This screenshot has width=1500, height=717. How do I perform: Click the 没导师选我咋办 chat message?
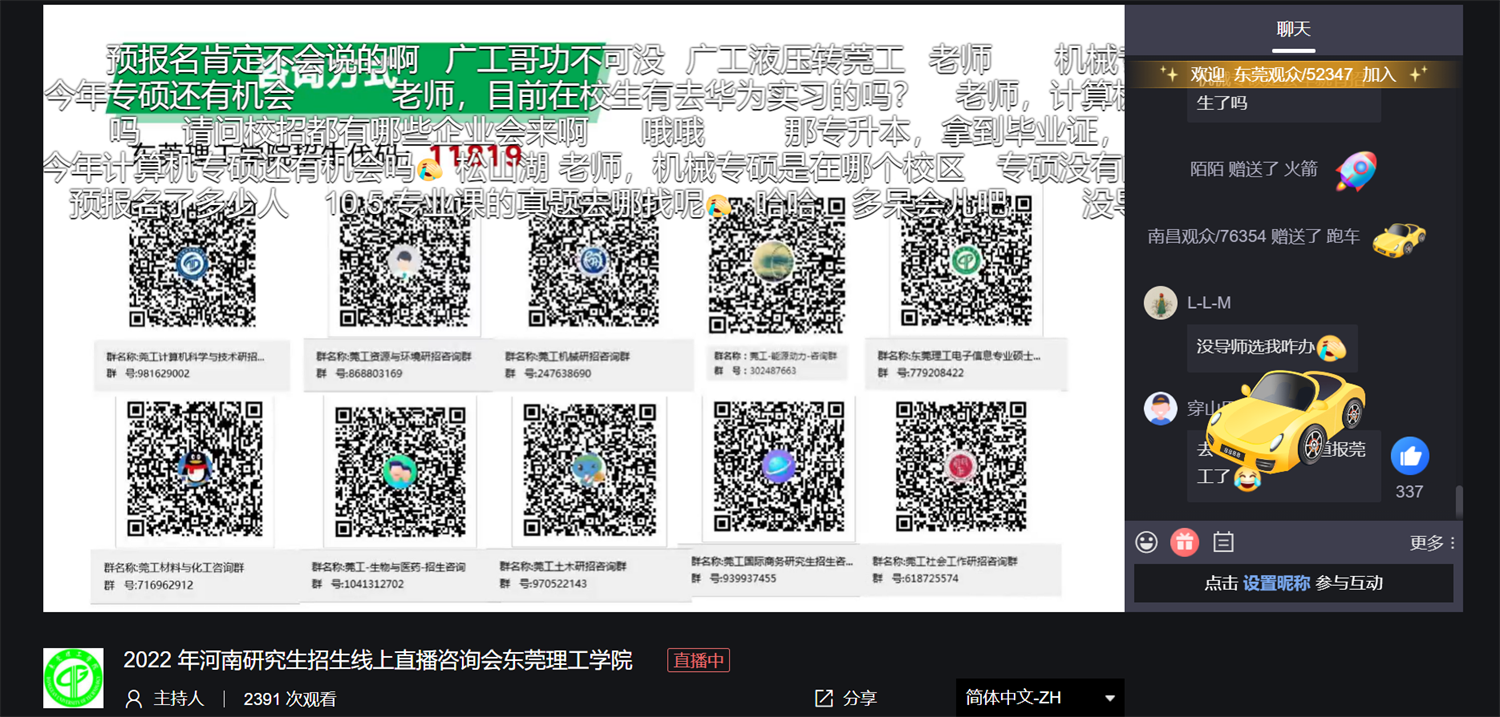coord(1272,347)
